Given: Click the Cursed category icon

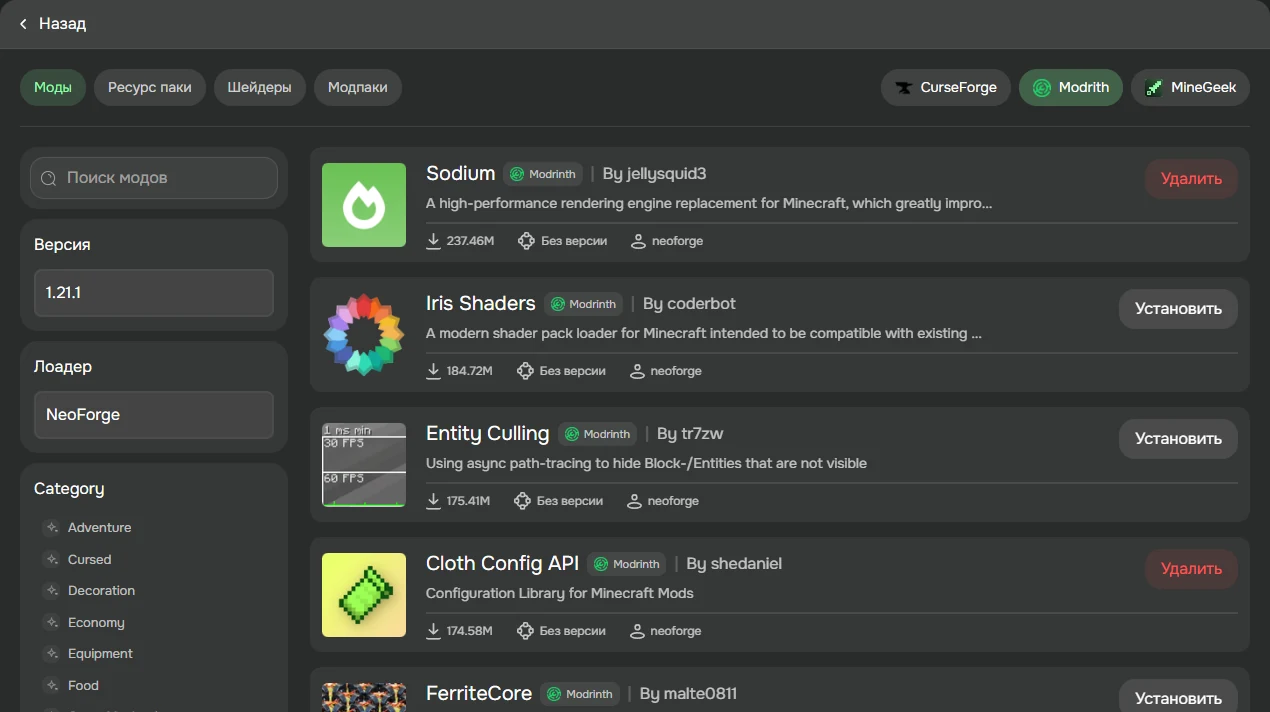Looking at the screenshot, I should (52, 560).
